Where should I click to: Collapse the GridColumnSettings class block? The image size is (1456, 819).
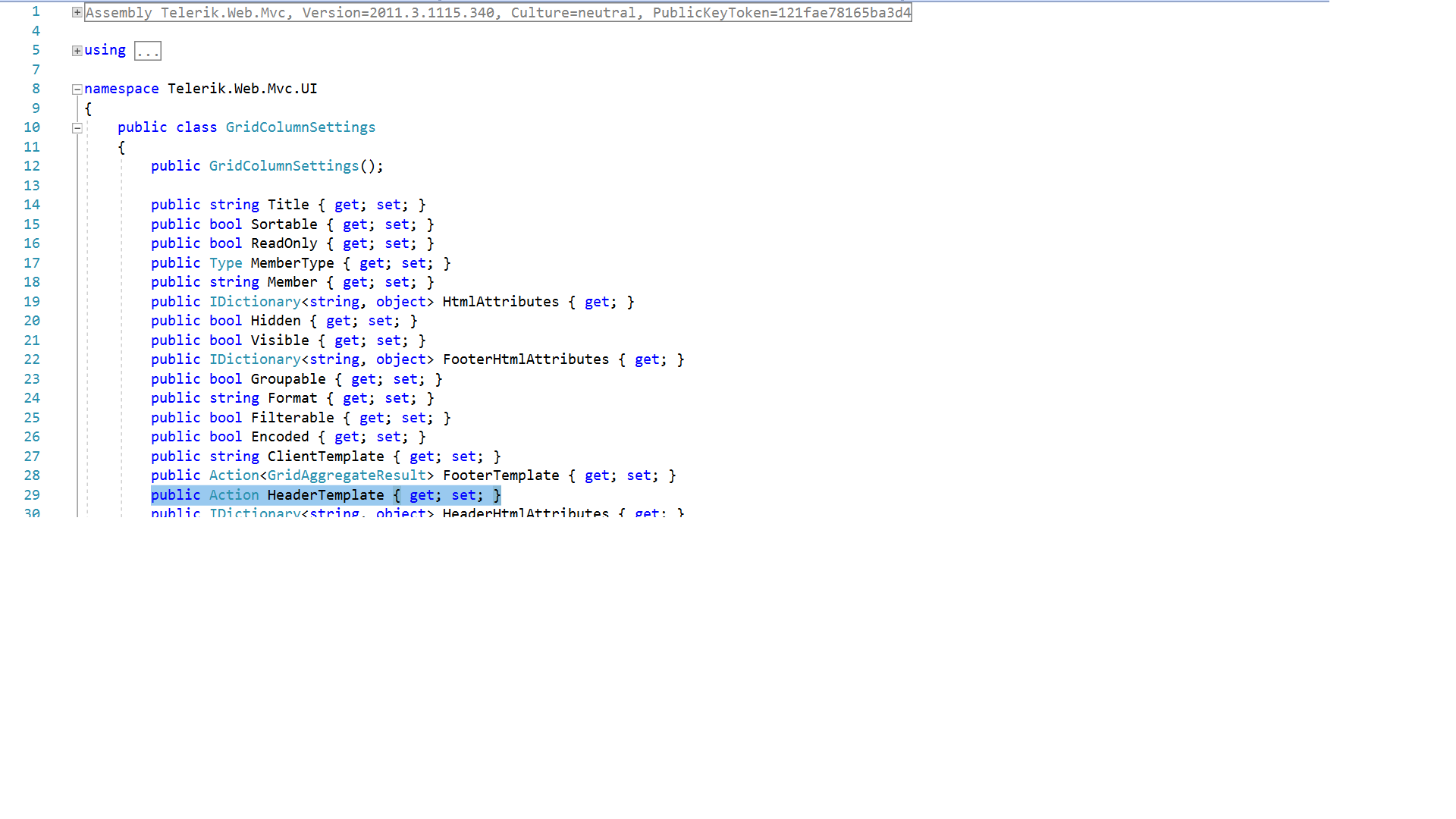(77, 128)
